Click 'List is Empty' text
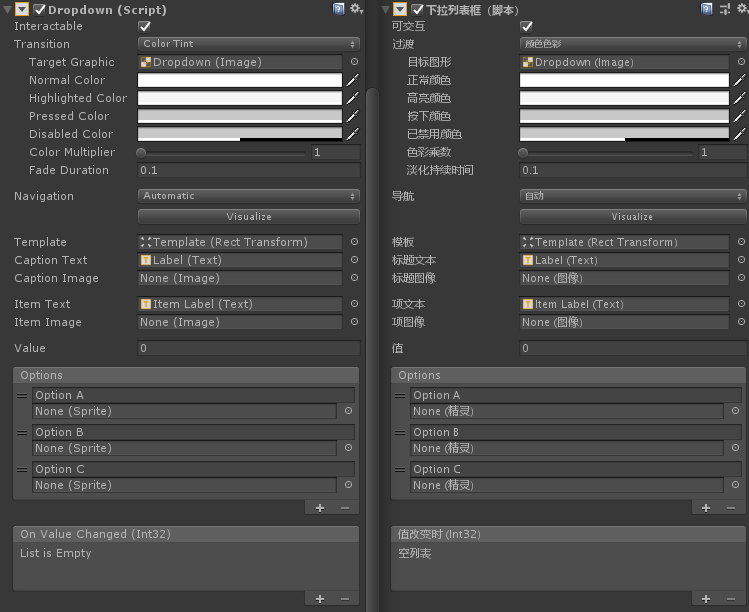 (55, 553)
